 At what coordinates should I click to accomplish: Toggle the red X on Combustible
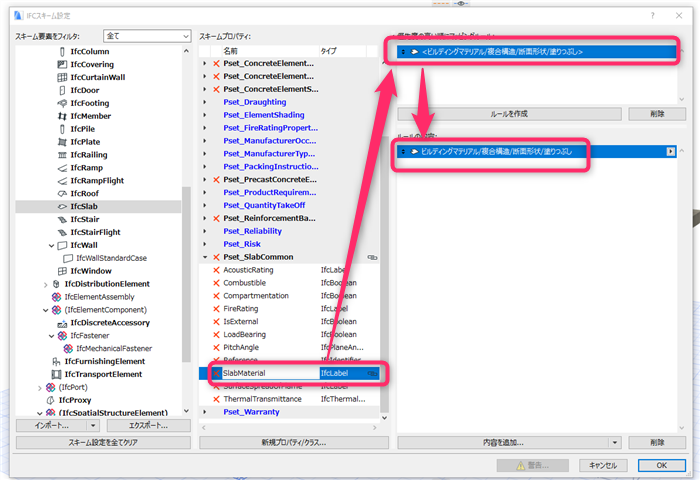(216, 283)
